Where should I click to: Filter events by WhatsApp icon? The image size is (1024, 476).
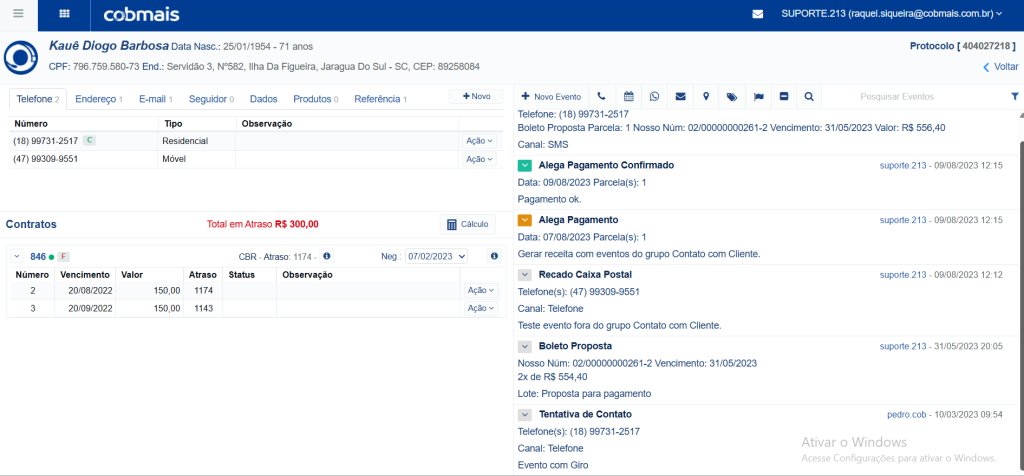[x=654, y=97]
